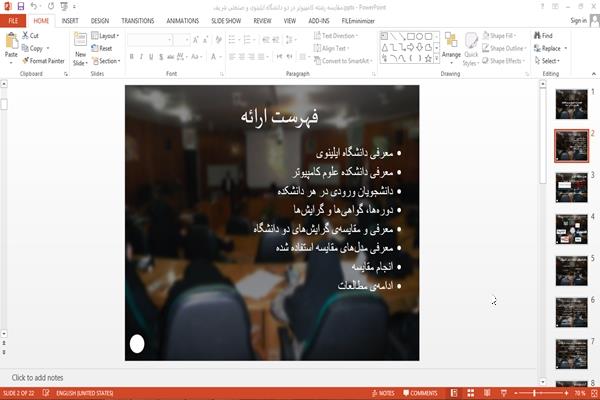600x400 pixels.
Task: Open Shape Fill dropdown
Action: [499, 36]
